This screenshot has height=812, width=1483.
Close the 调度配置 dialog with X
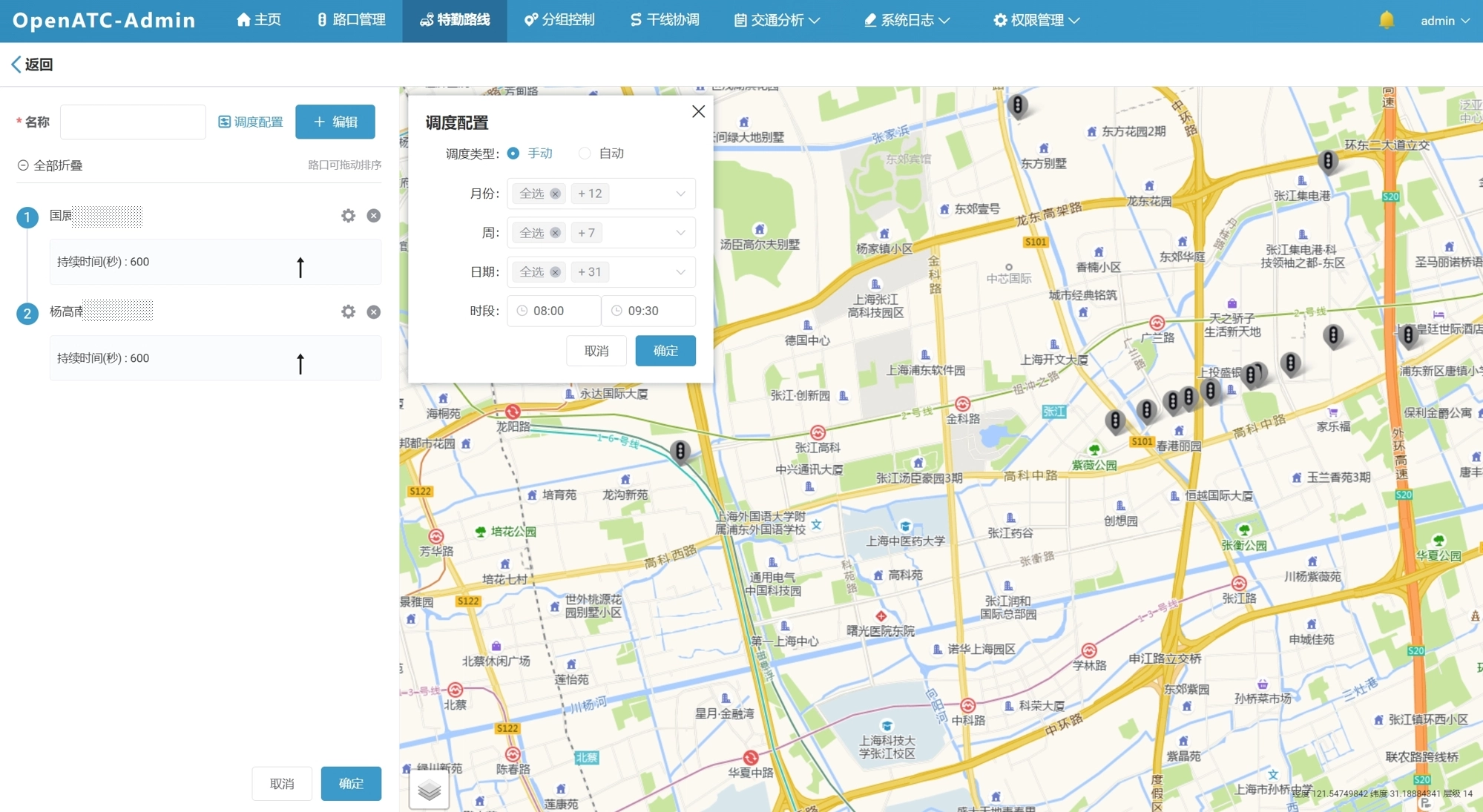point(698,111)
